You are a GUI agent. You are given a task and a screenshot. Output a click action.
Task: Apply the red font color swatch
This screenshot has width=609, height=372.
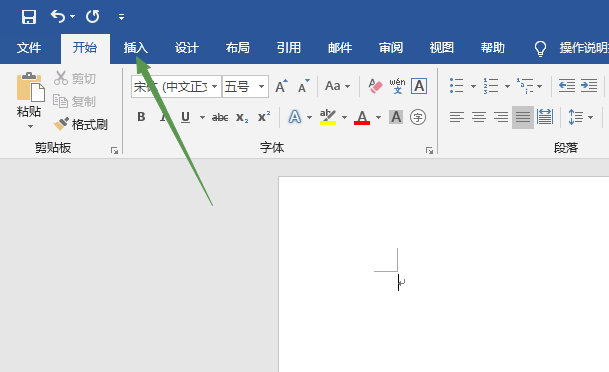(x=362, y=117)
